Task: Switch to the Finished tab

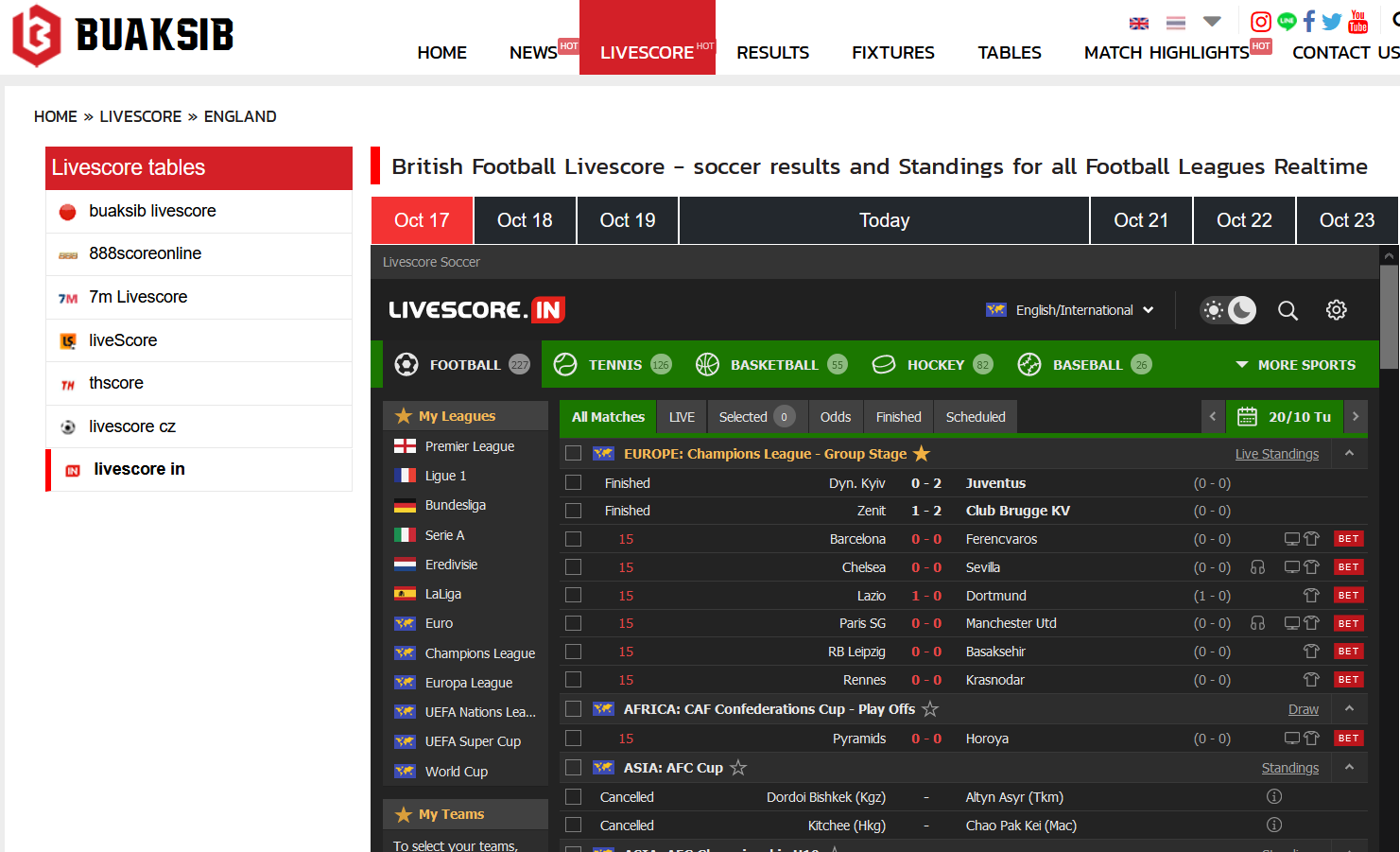Action: [898, 416]
